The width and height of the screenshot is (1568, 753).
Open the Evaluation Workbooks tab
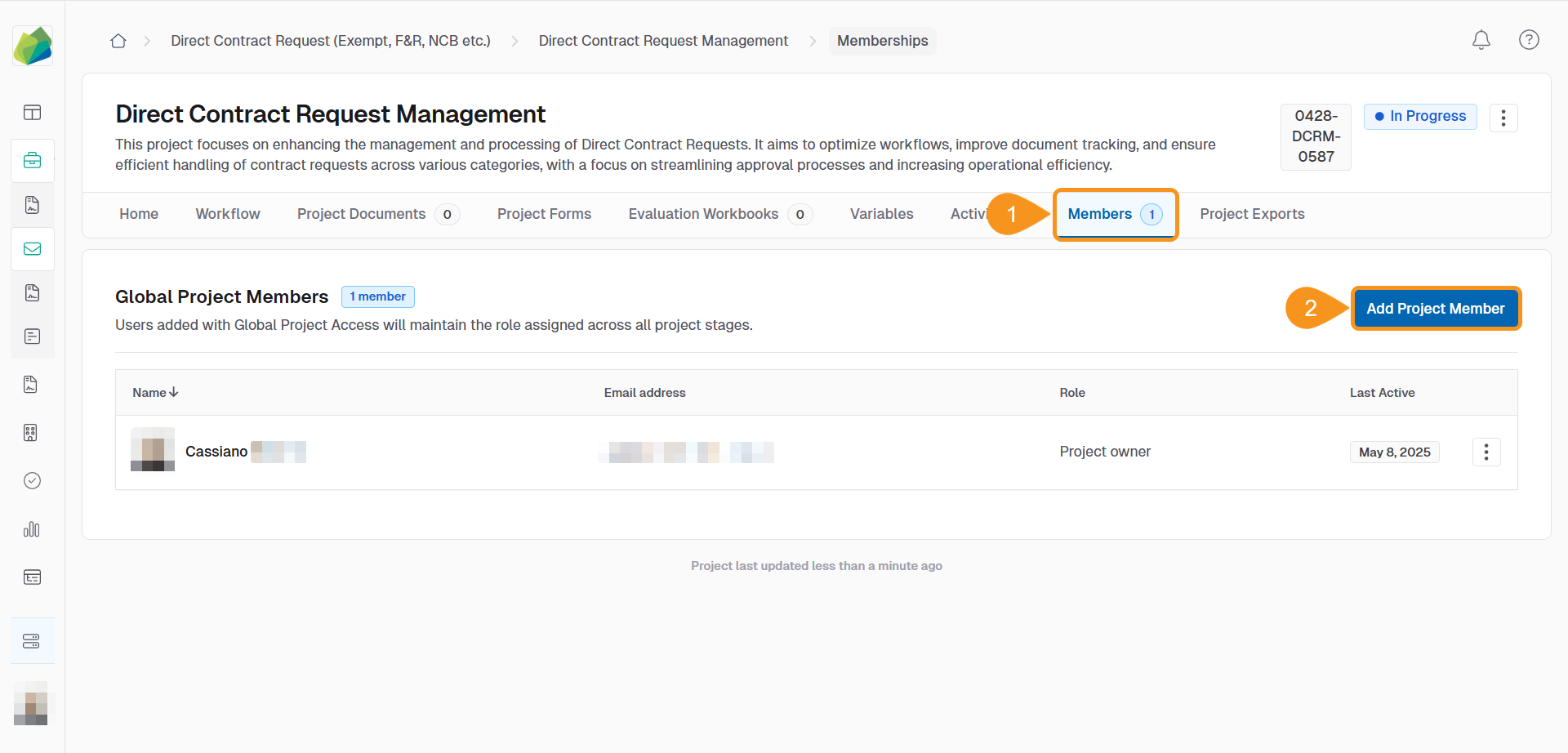(703, 214)
